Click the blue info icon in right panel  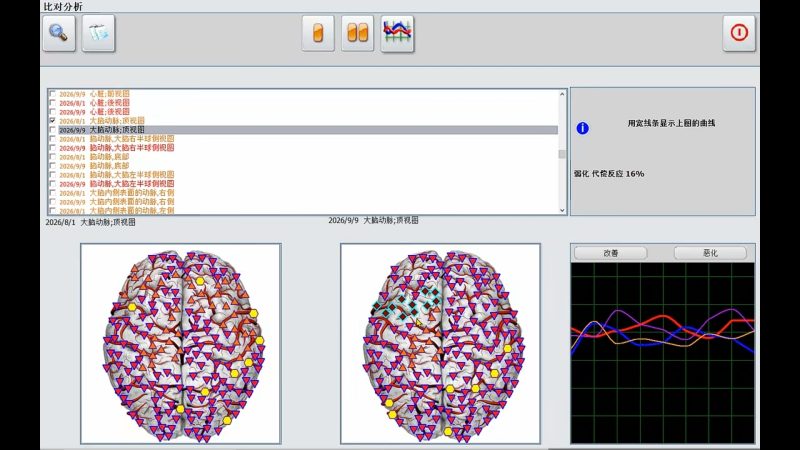[x=582, y=128]
